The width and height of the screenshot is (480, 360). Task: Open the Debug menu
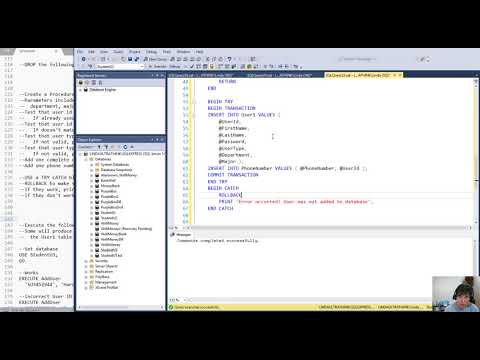point(151,52)
